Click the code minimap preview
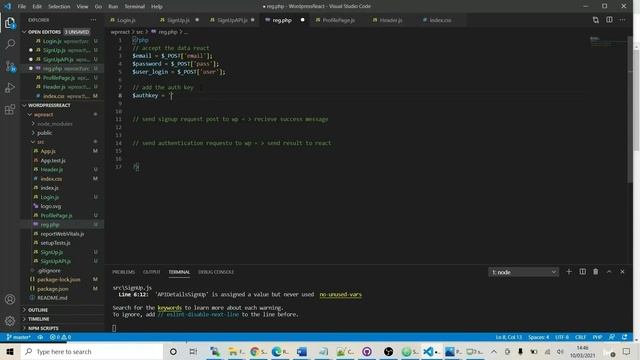This screenshot has width=640, height=360. pyautogui.click(x=607, y=42)
